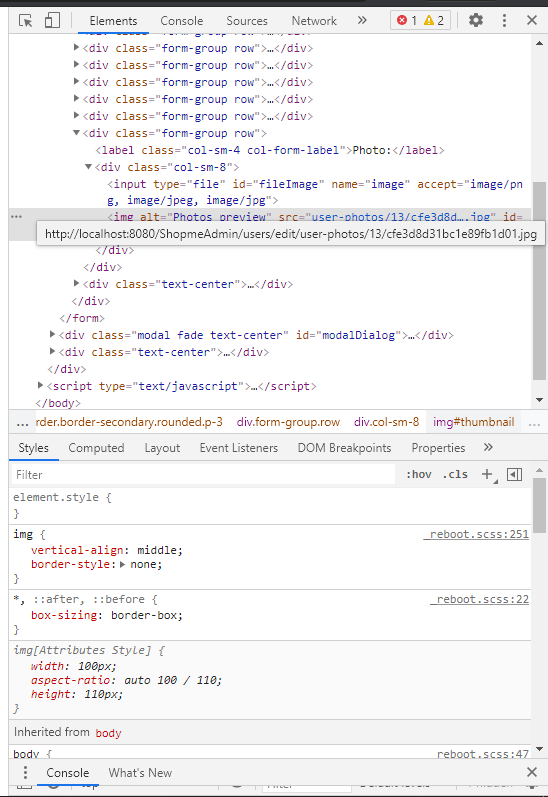
Task: Select the closing </form> tag line
Action: coord(82,318)
